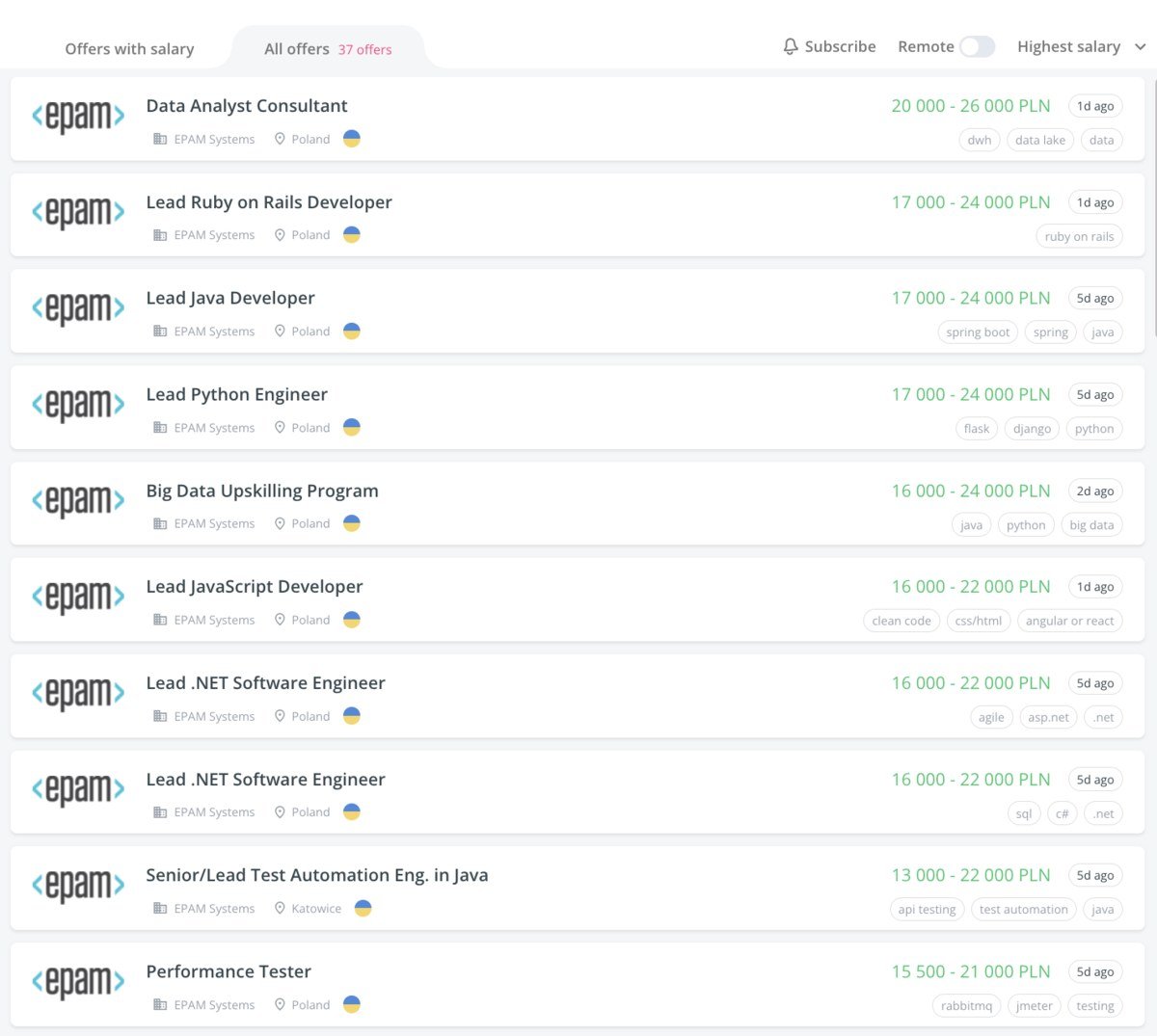Image resolution: width=1157 pixels, height=1036 pixels.
Task: Click the chevron arrow beside Highest salary
Action: pyautogui.click(x=1141, y=47)
